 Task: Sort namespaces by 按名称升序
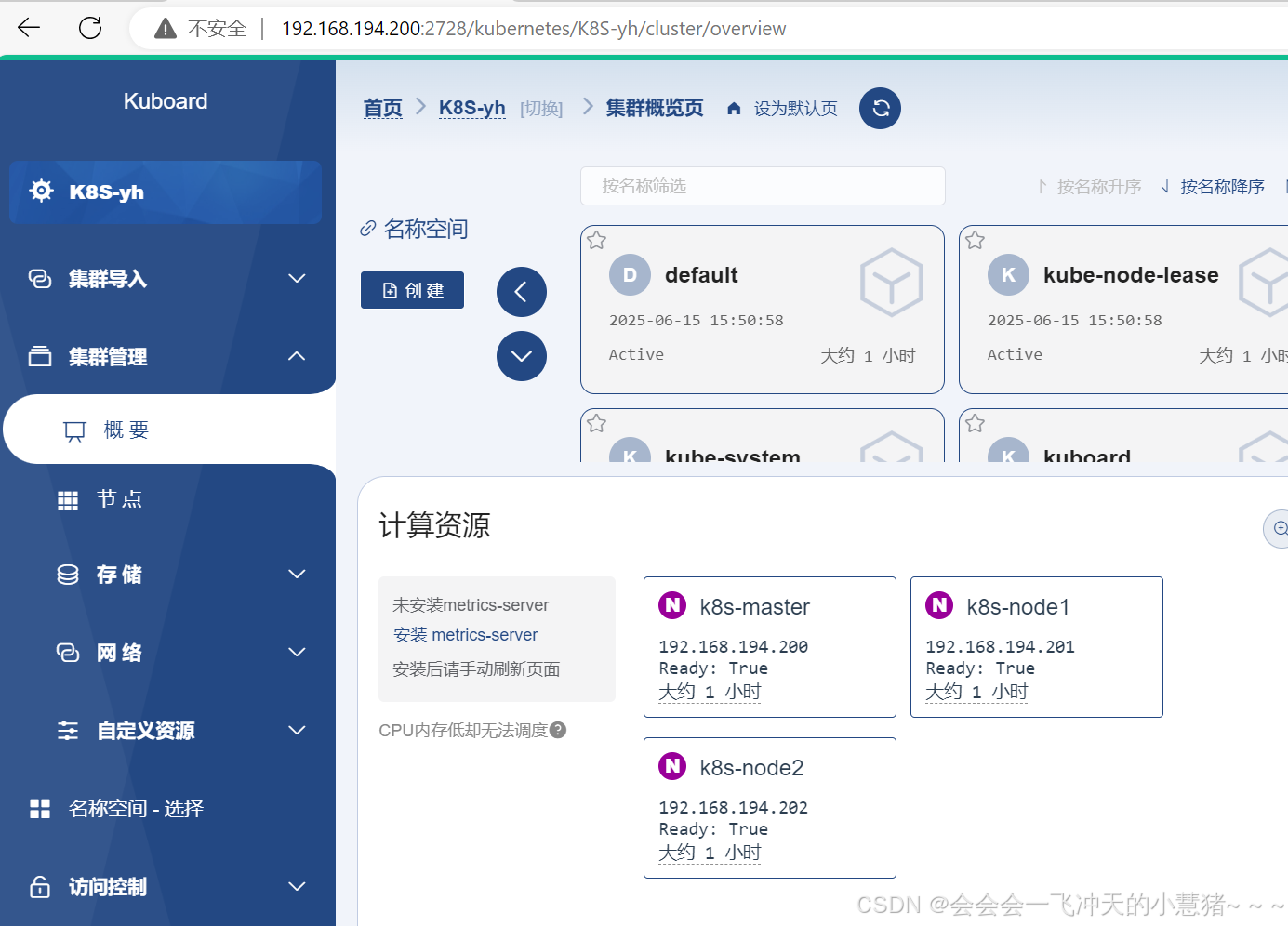1089,187
